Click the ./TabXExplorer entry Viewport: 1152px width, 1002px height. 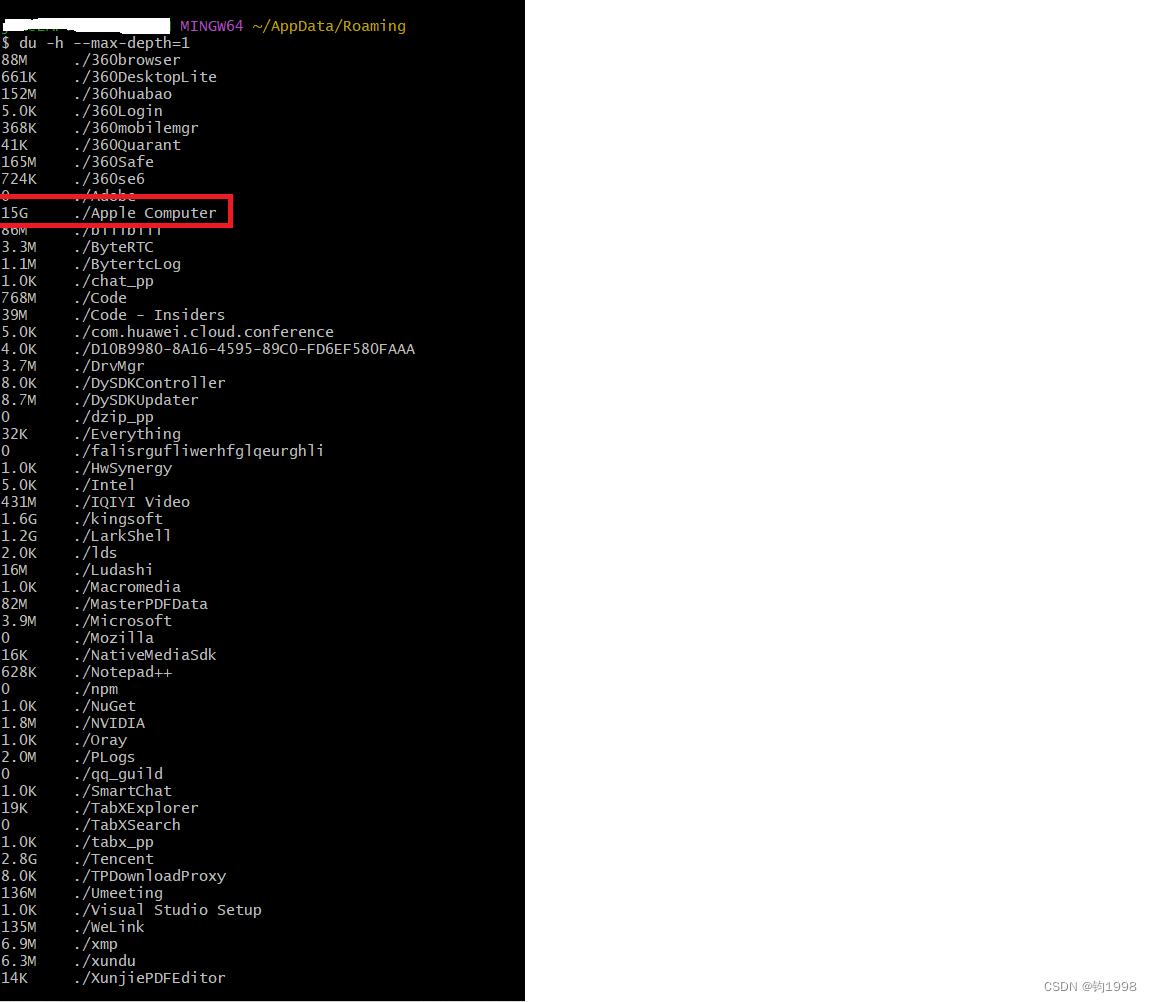click(x=100, y=807)
